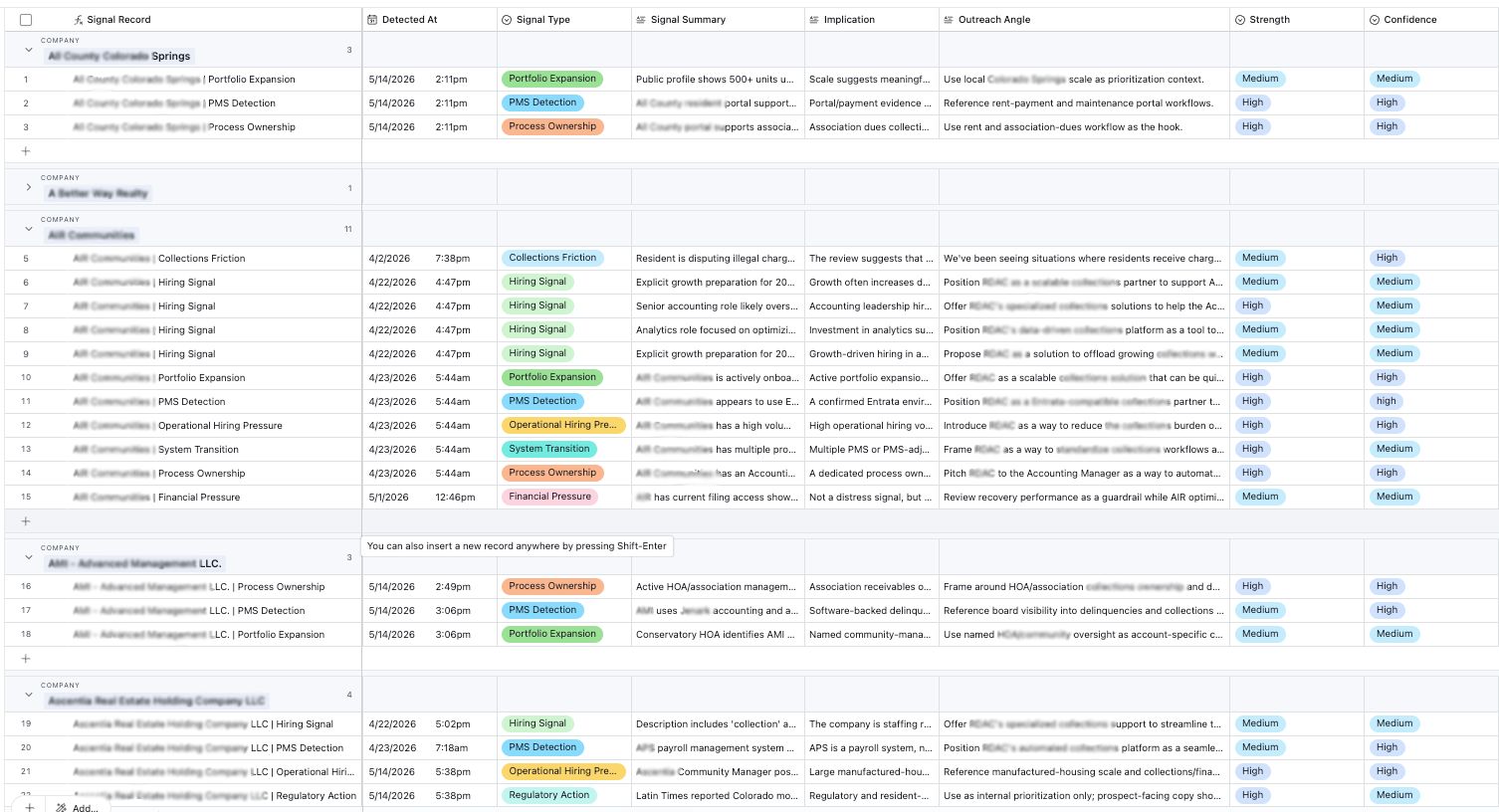Viewport: 1499px width, 812px height.
Task: Click the Hiring Signal tag in row 19
Action: [537, 723]
